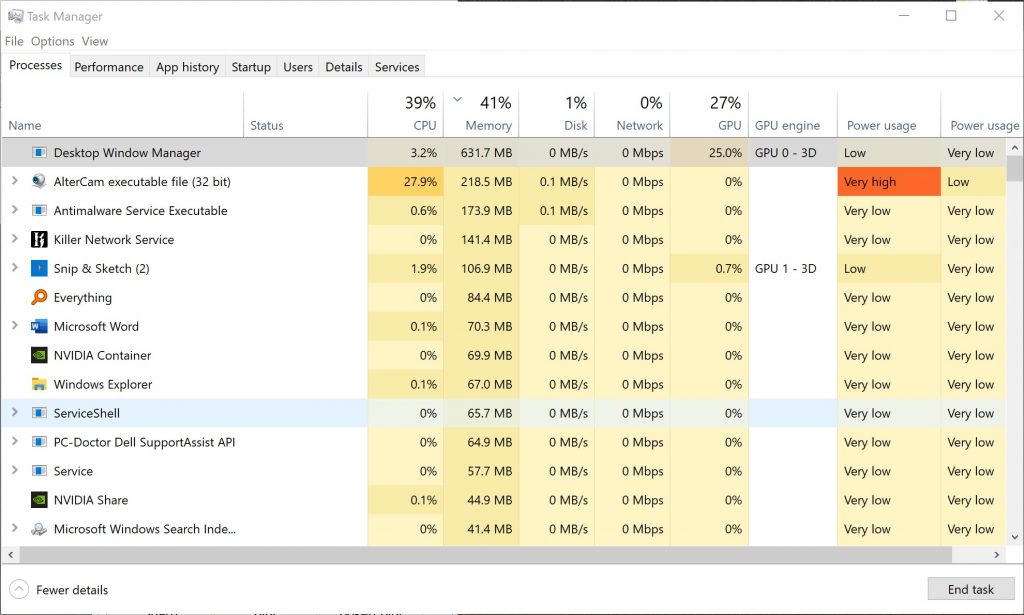Click the ServiceShell process icon
Screen dimensions: 1024x615
click(39, 413)
